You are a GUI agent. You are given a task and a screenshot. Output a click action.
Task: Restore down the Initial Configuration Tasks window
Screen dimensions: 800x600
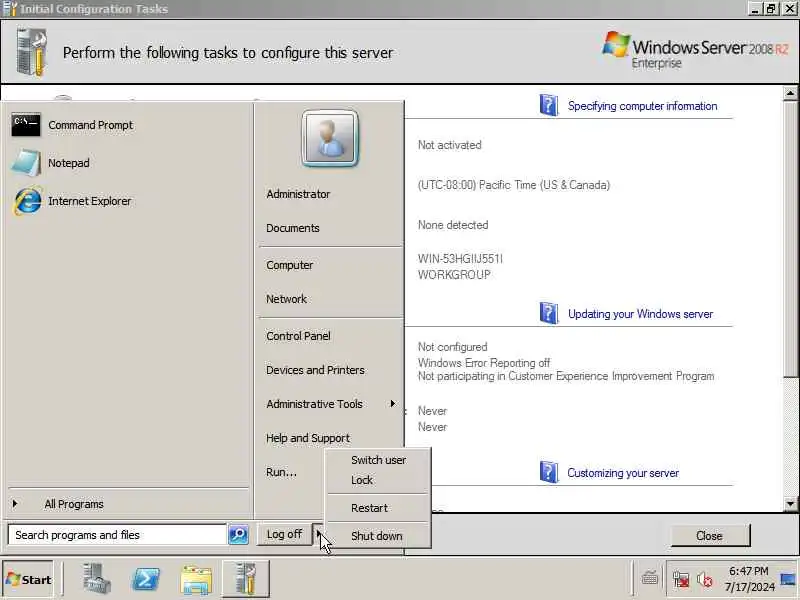coord(771,9)
